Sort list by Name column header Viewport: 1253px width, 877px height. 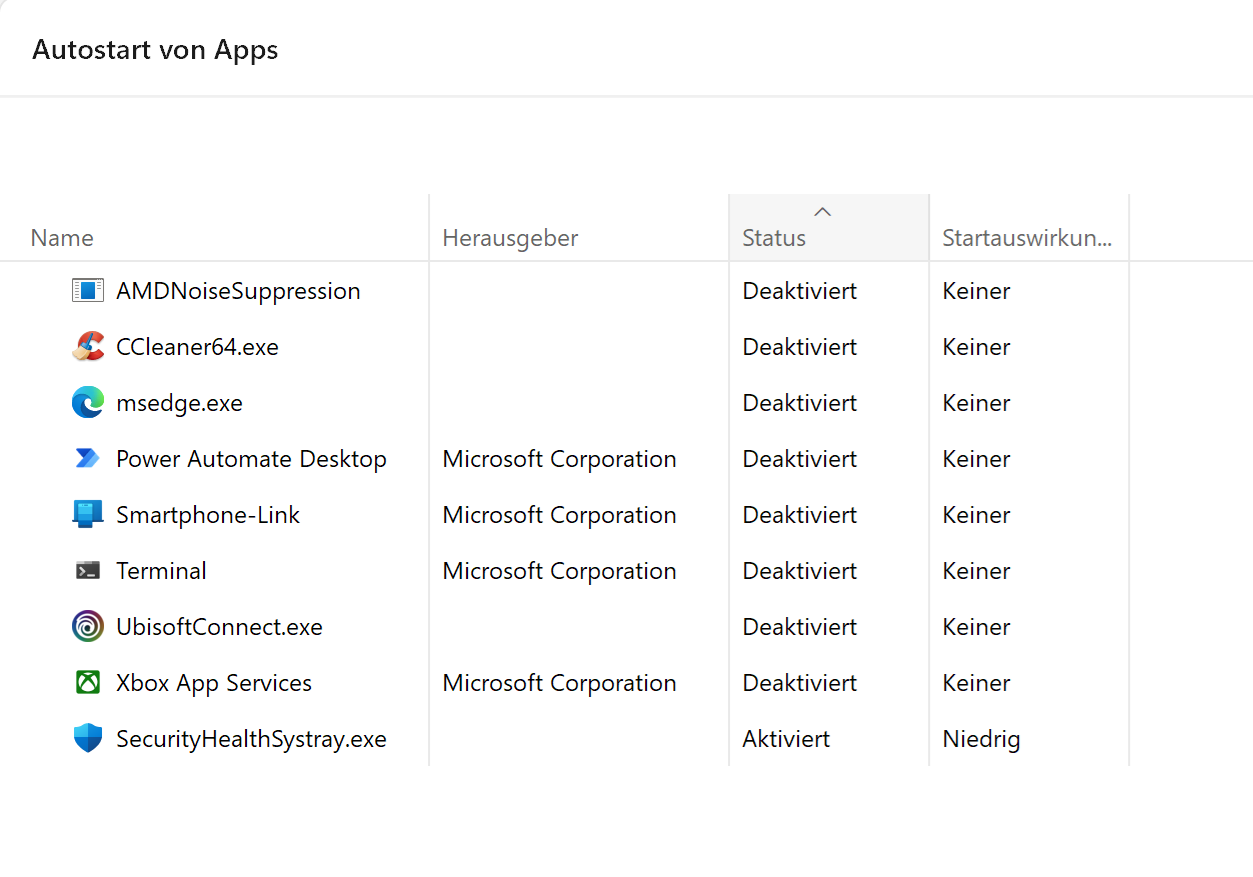(62, 238)
